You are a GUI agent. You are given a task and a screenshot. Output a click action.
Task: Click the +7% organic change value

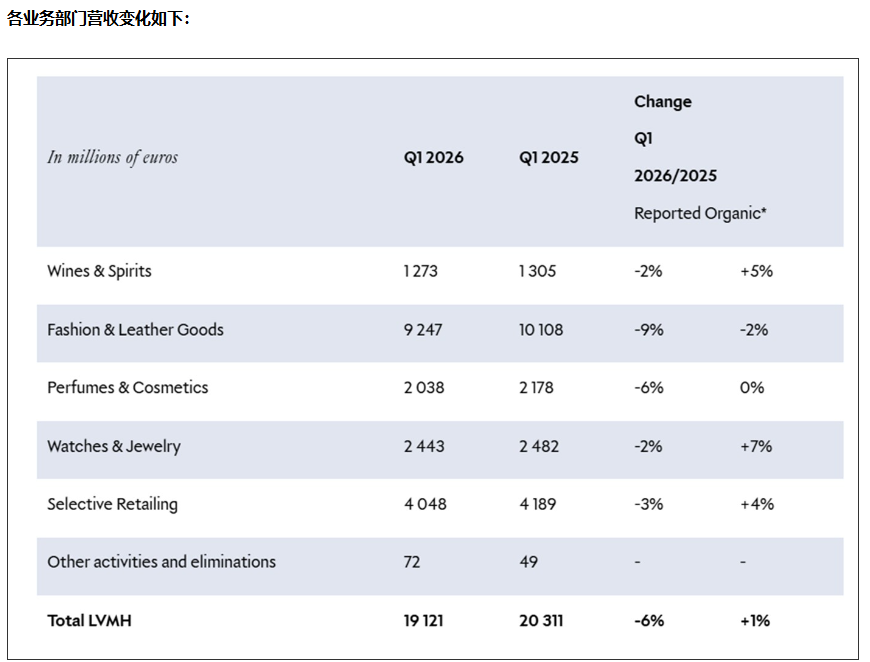(756, 446)
